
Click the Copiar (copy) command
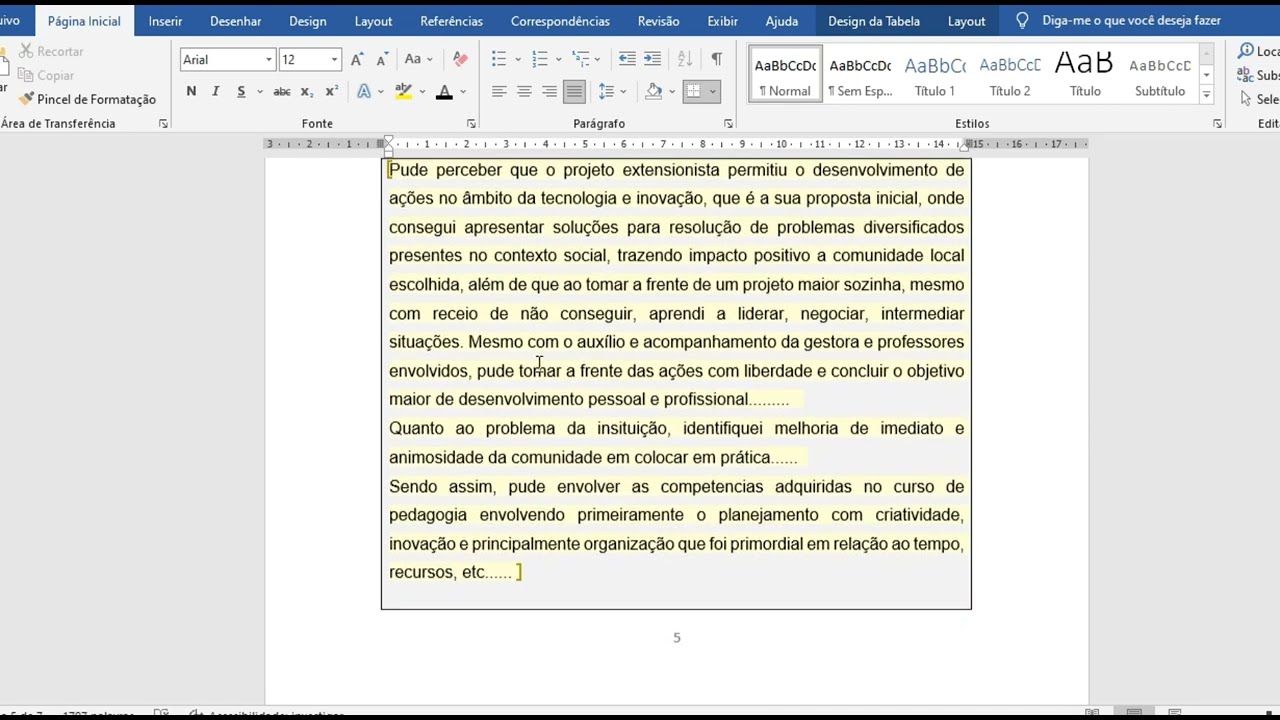click(x=46, y=75)
